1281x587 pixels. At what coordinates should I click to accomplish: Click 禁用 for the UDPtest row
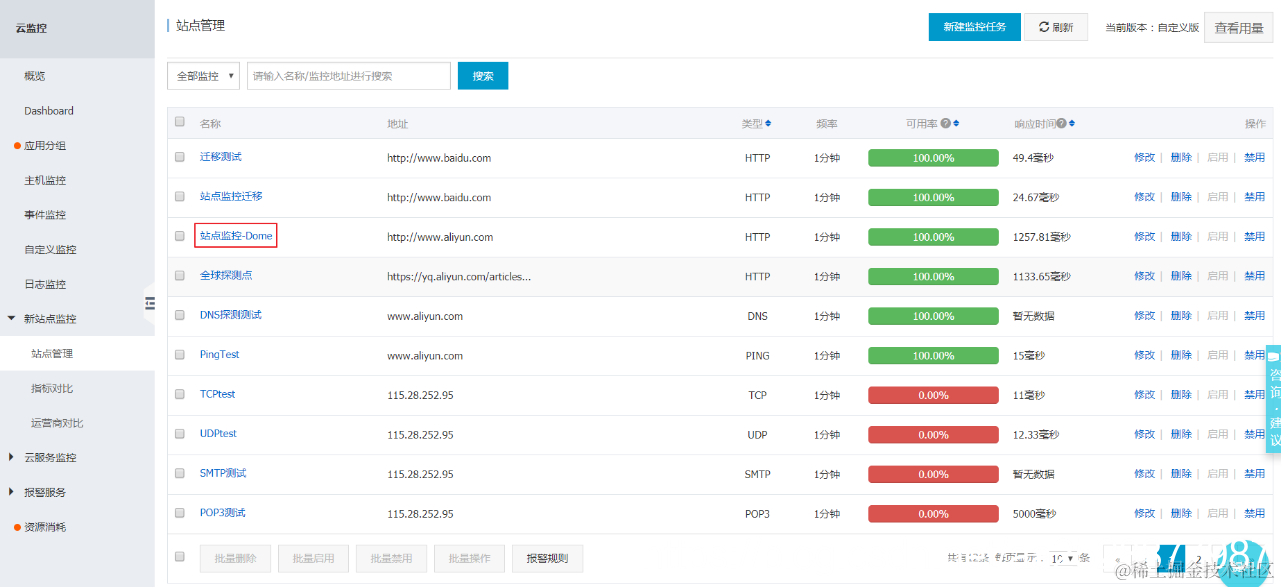click(1254, 434)
